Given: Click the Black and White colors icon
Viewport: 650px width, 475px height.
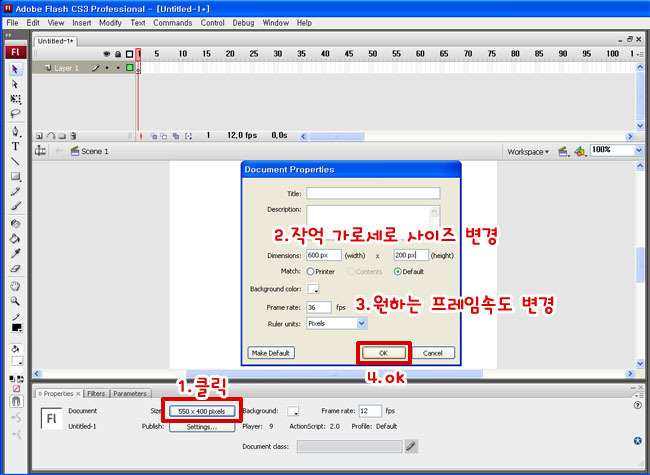Looking at the screenshot, I should (11, 379).
